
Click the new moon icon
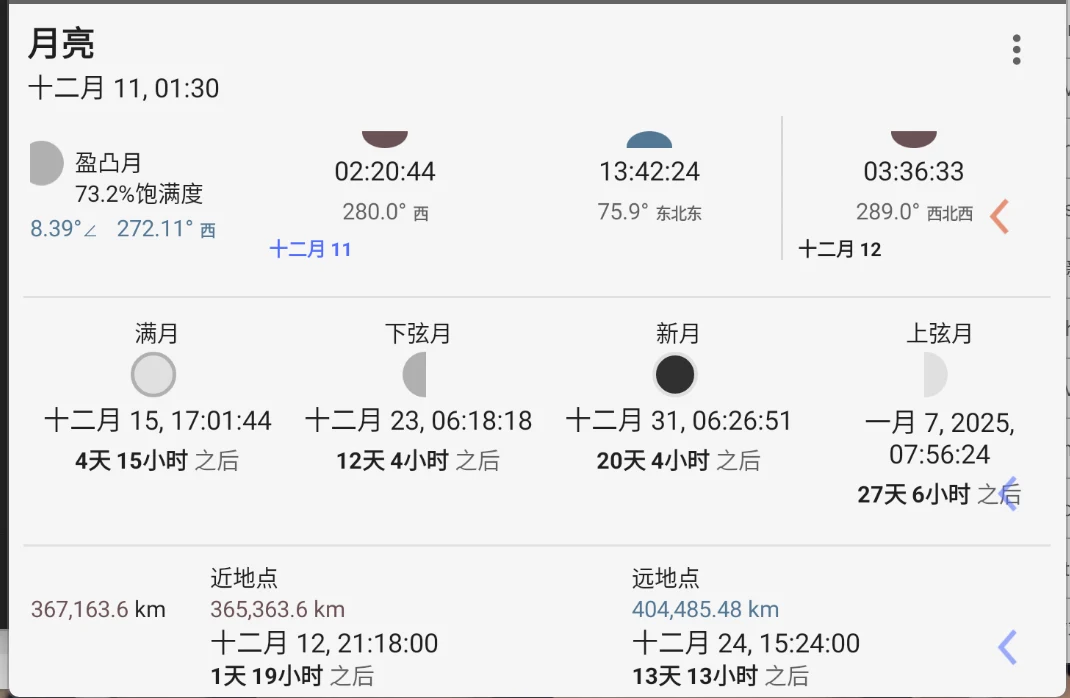pyautogui.click(x=675, y=375)
